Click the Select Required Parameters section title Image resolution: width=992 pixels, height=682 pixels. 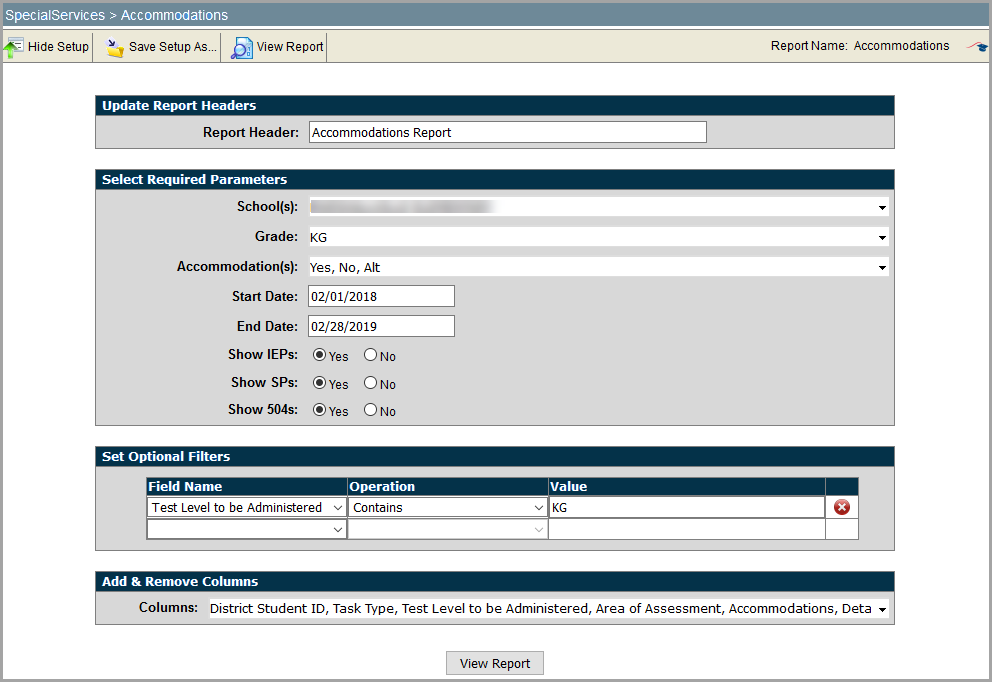pos(194,180)
